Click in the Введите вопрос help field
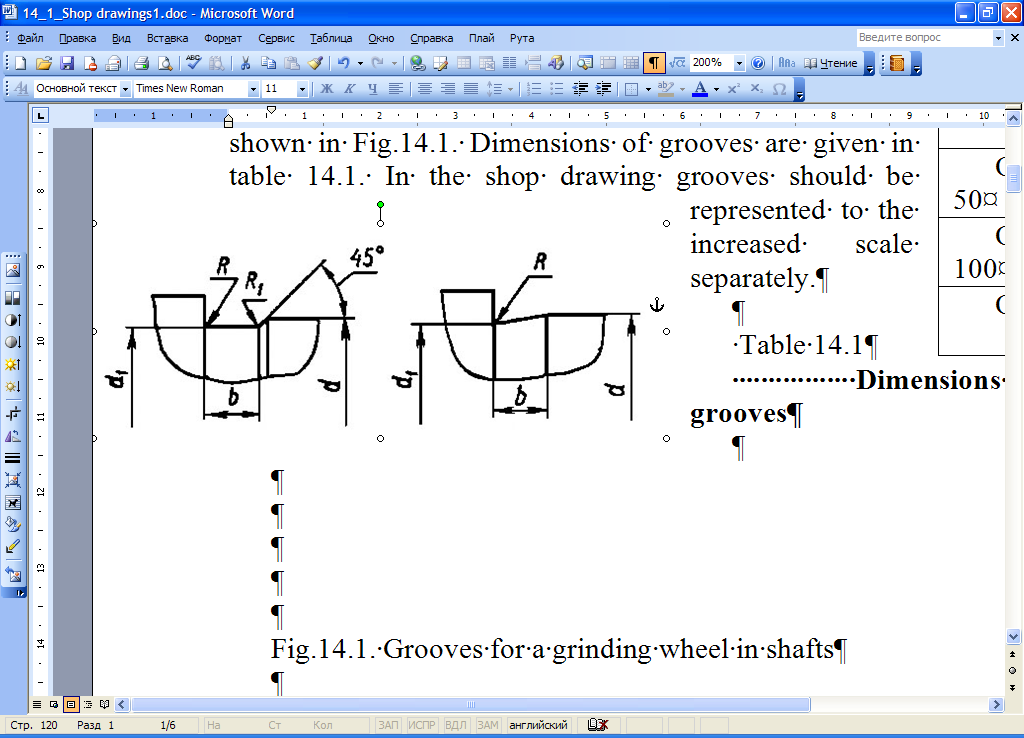 coord(924,38)
